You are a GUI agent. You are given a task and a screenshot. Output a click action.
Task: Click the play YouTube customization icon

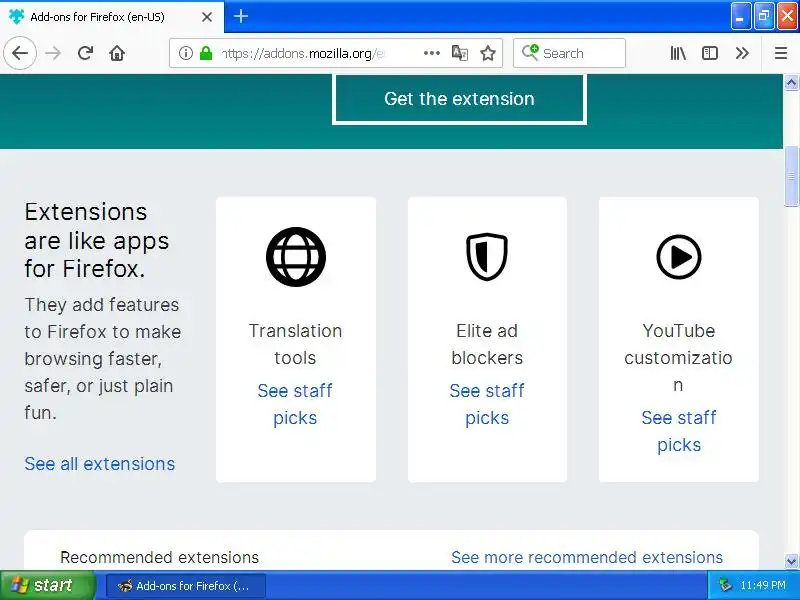click(x=679, y=257)
